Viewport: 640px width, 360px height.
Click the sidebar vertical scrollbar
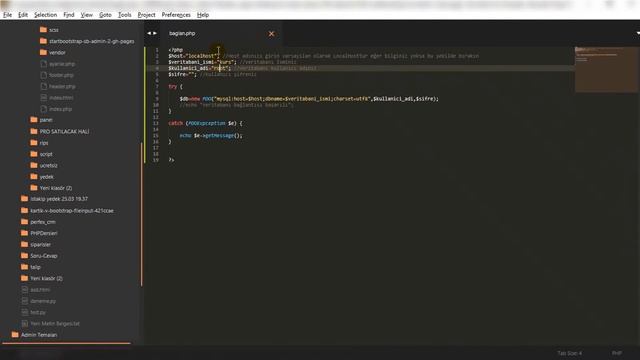142,214
